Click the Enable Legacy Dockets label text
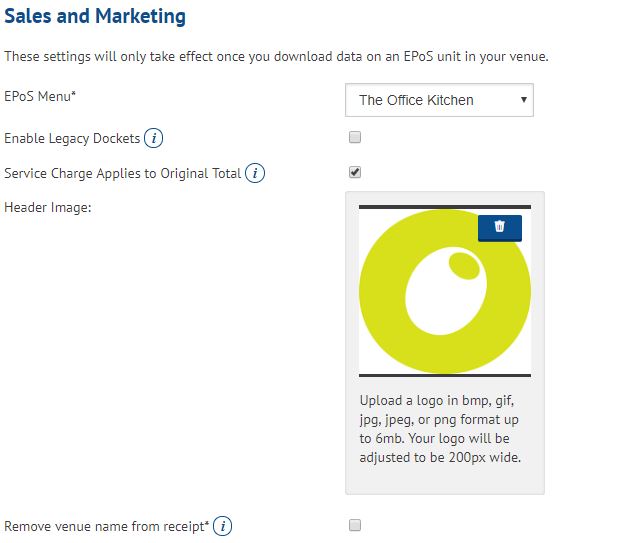Image resolution: width=617 pixels, height=543 pixels. point(72,138)
